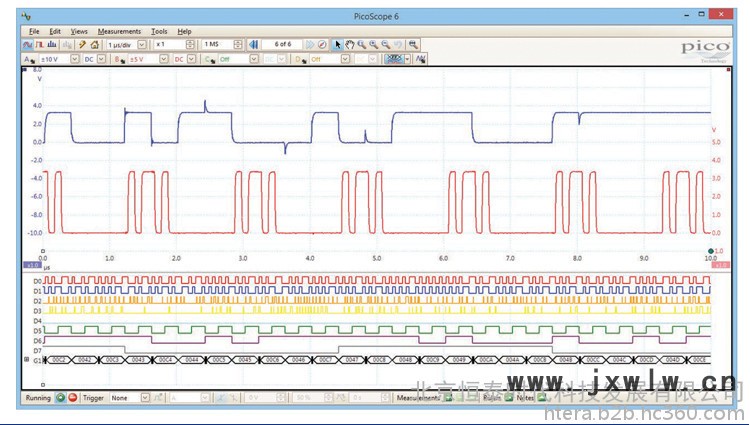Open the Help menu
750x425 pixels.
tap(184, 32)
